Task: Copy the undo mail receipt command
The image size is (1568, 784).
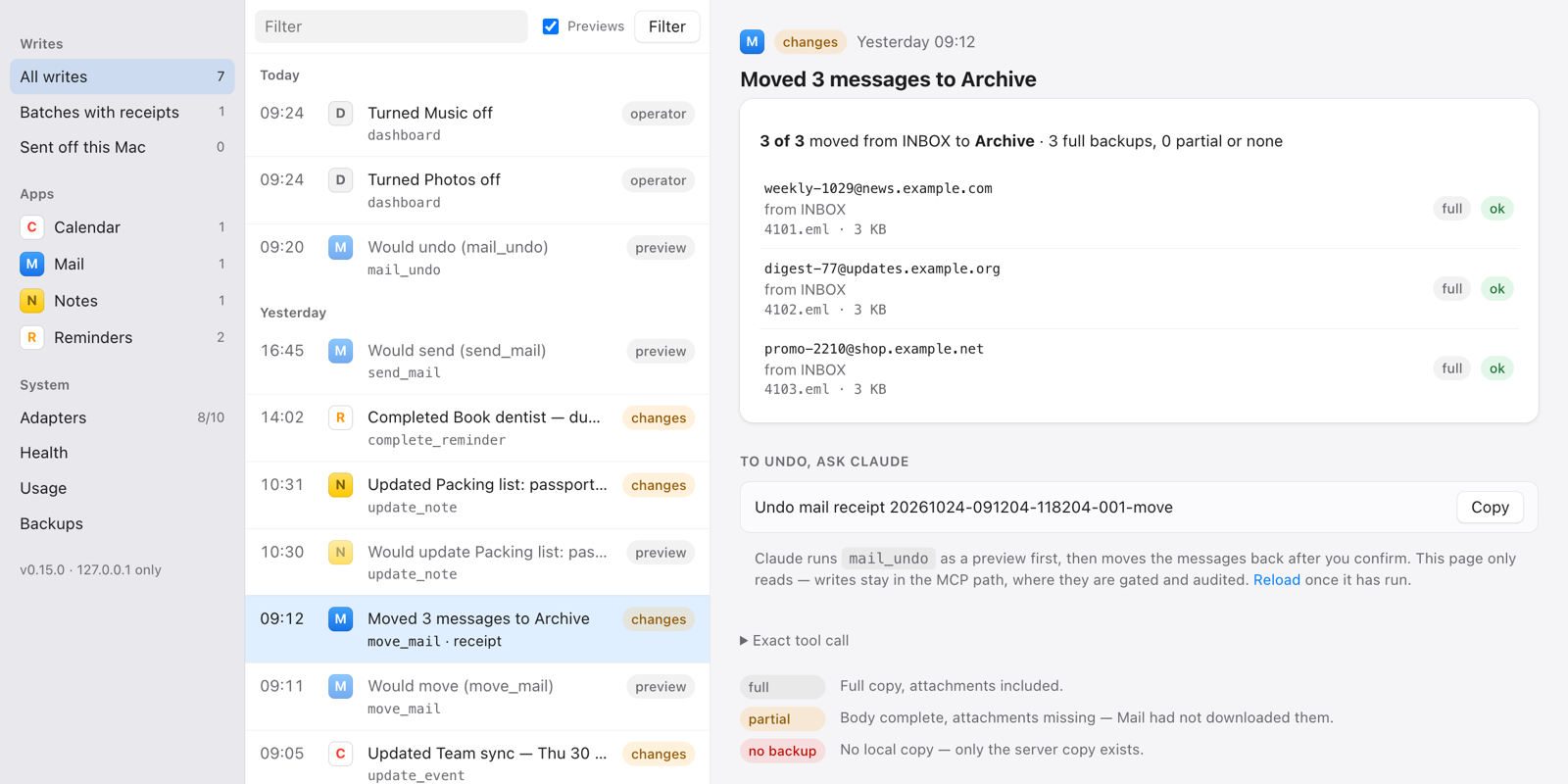Action: (1490, 507)
